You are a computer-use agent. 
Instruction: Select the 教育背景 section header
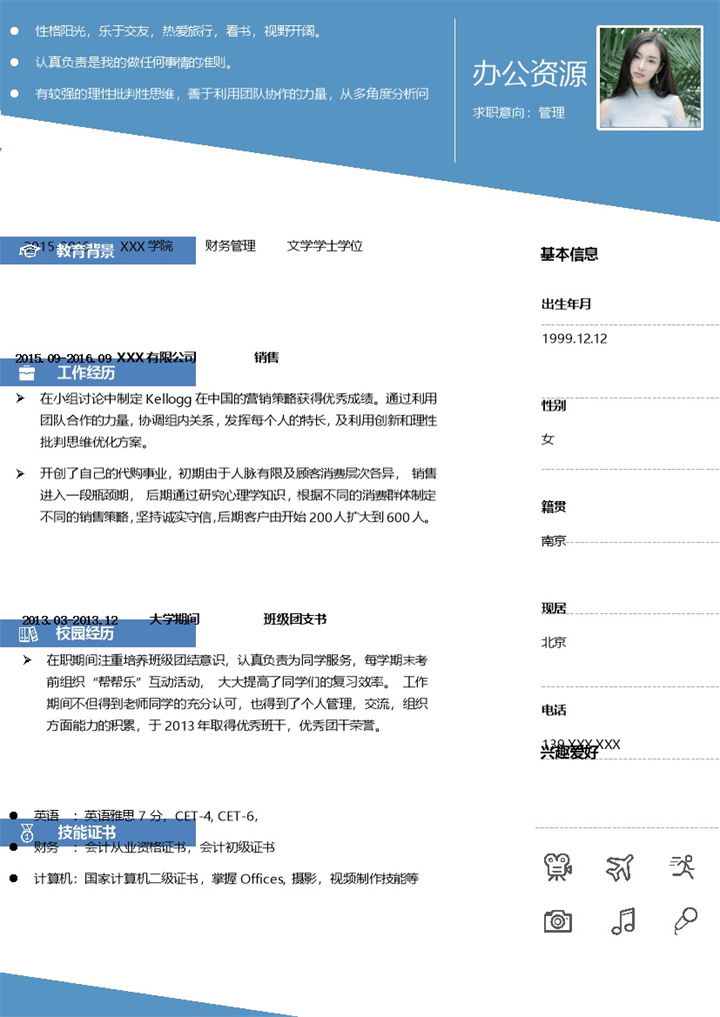[97, 250]
